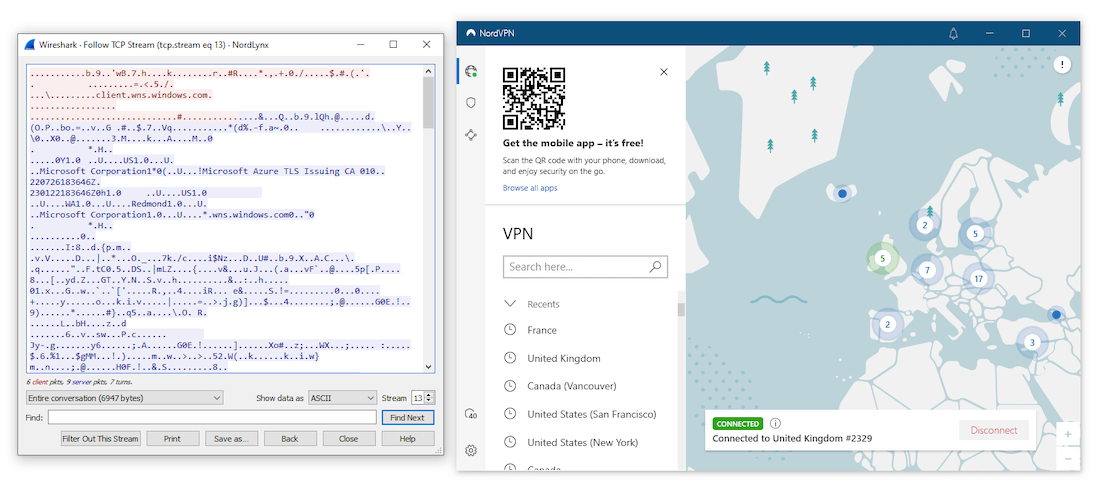Open the Browse all apps link
The image size is (1100, 491).
point(530,188)
